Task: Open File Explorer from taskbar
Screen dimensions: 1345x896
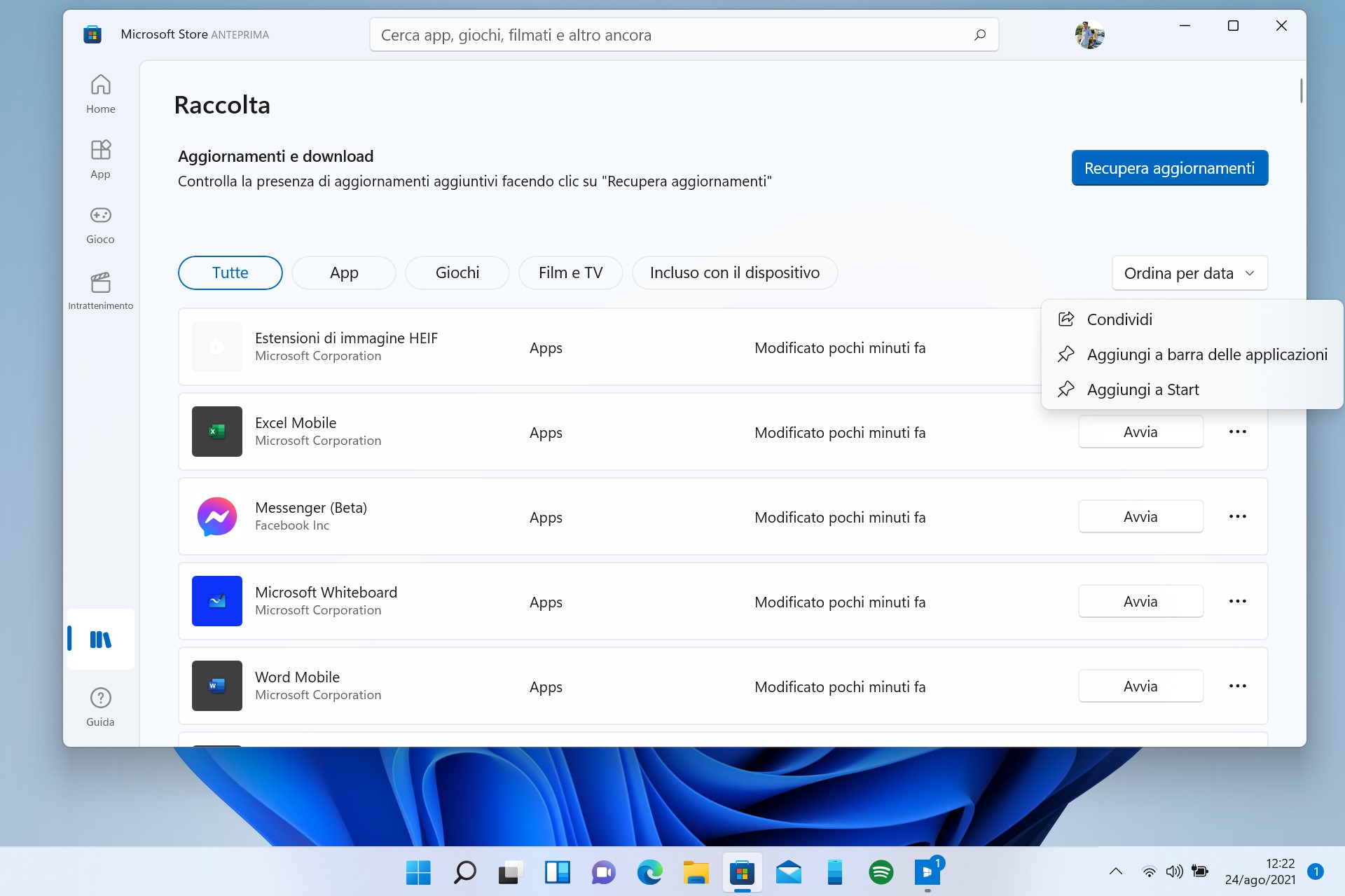Action: [x=696, y=872]
